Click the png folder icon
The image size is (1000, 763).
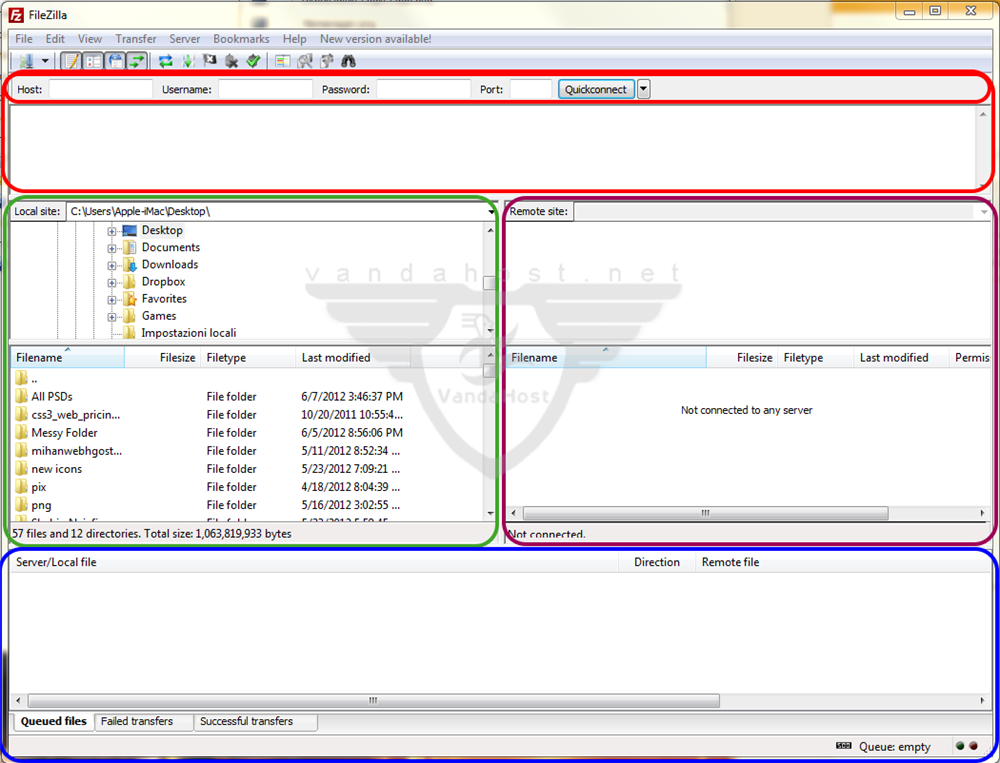point(21,505)
